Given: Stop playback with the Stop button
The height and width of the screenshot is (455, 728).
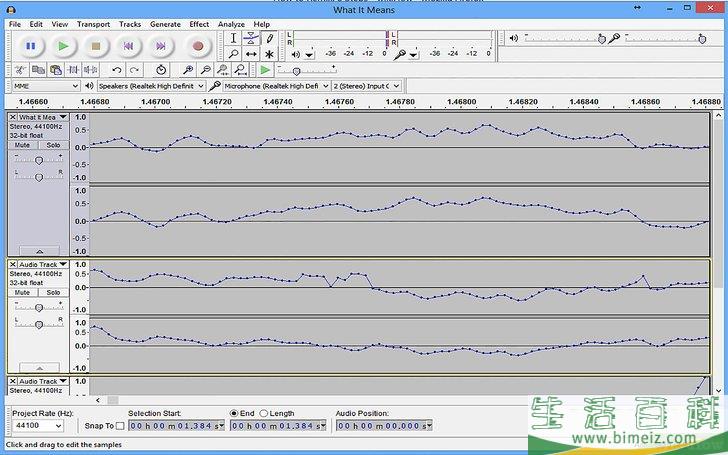Looking at the screenshot, I should click(96, 46).
